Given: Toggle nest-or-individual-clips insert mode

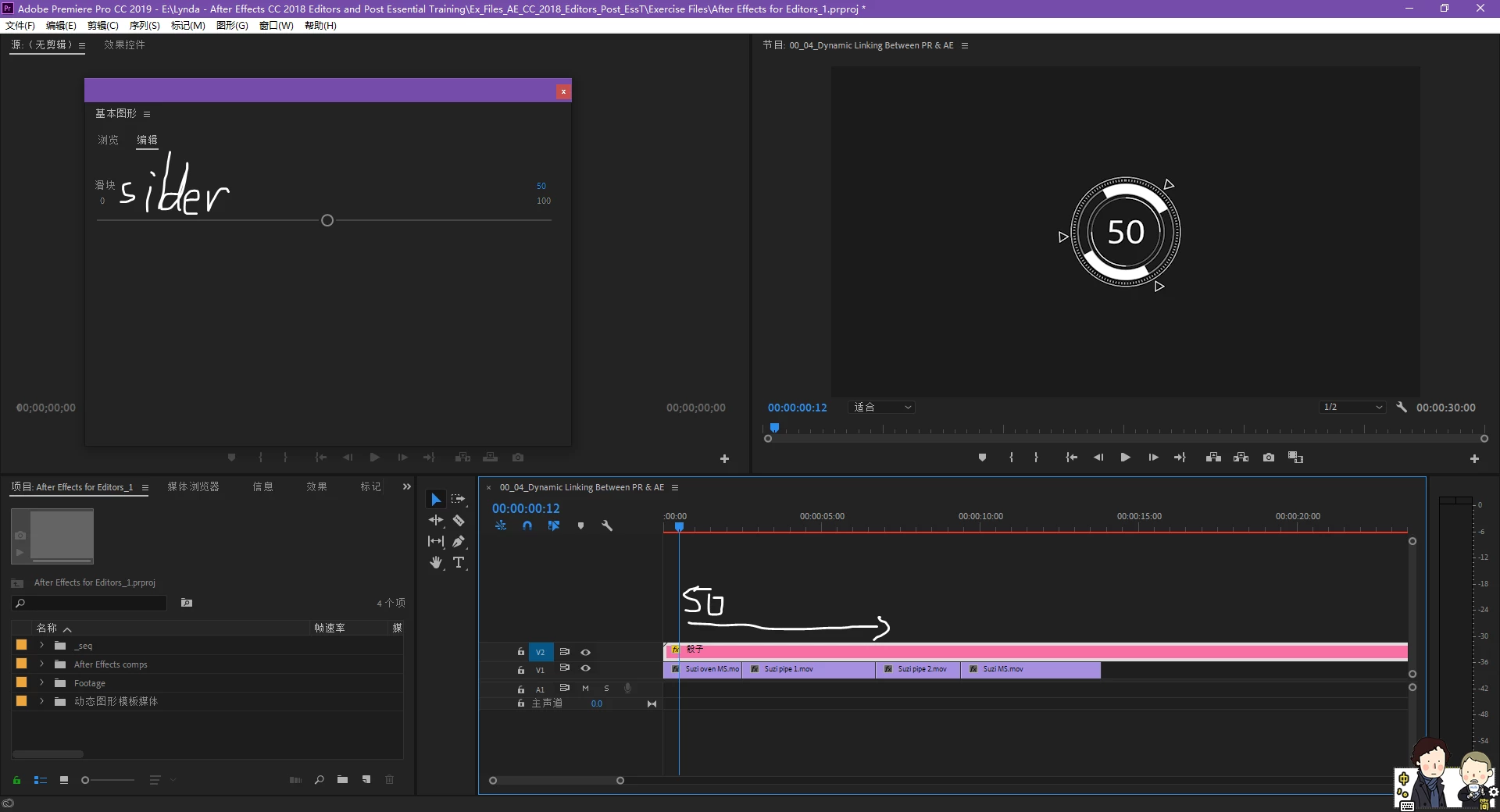Looking at the screenshot, I should (x=501, y=526).
